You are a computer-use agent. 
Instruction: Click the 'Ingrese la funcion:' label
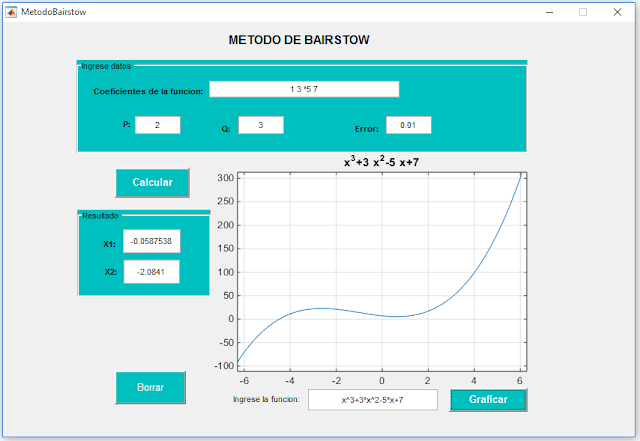point(266,399)
